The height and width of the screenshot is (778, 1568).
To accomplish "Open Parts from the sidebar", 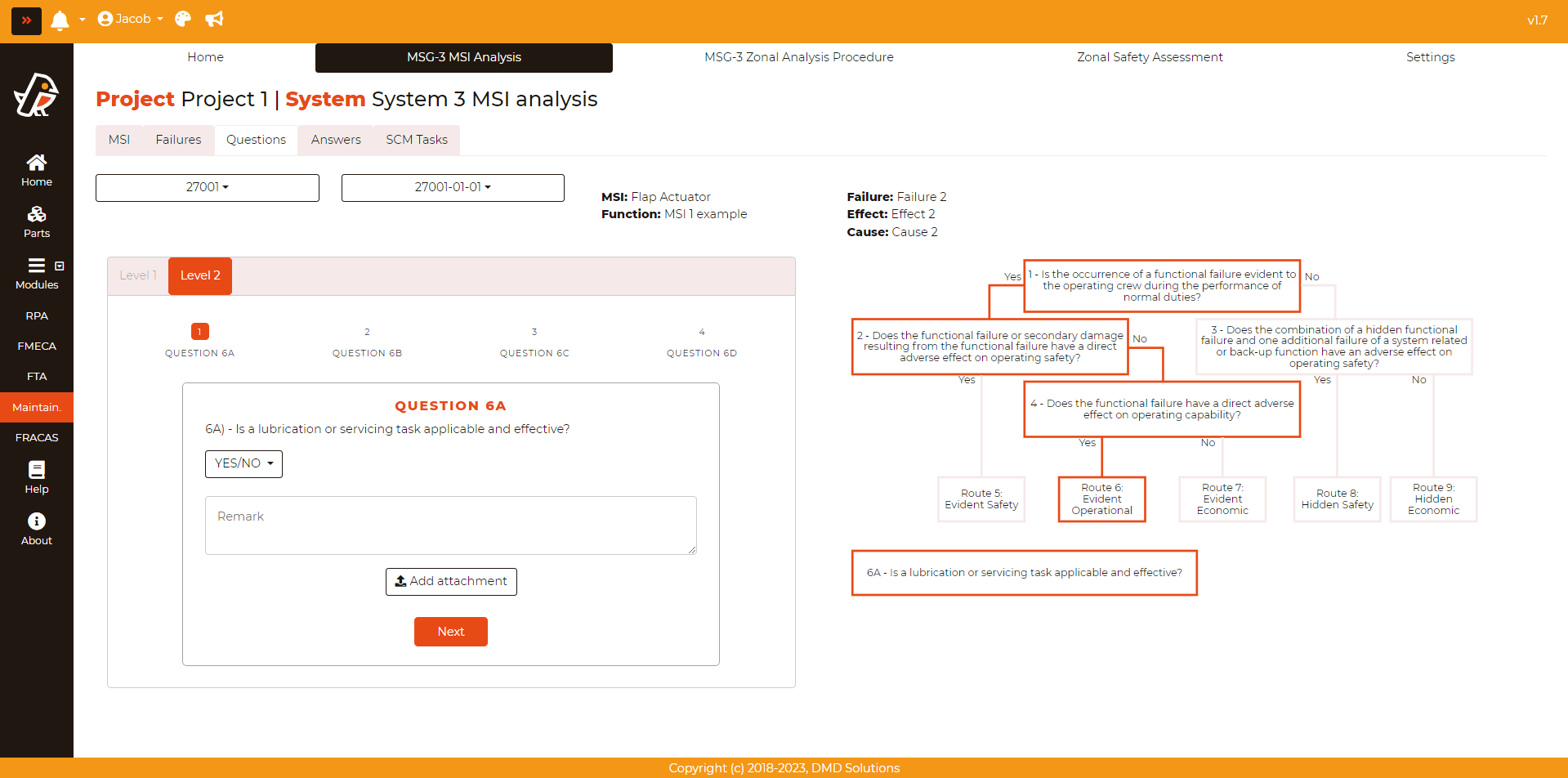I will [x=37, y=222].
